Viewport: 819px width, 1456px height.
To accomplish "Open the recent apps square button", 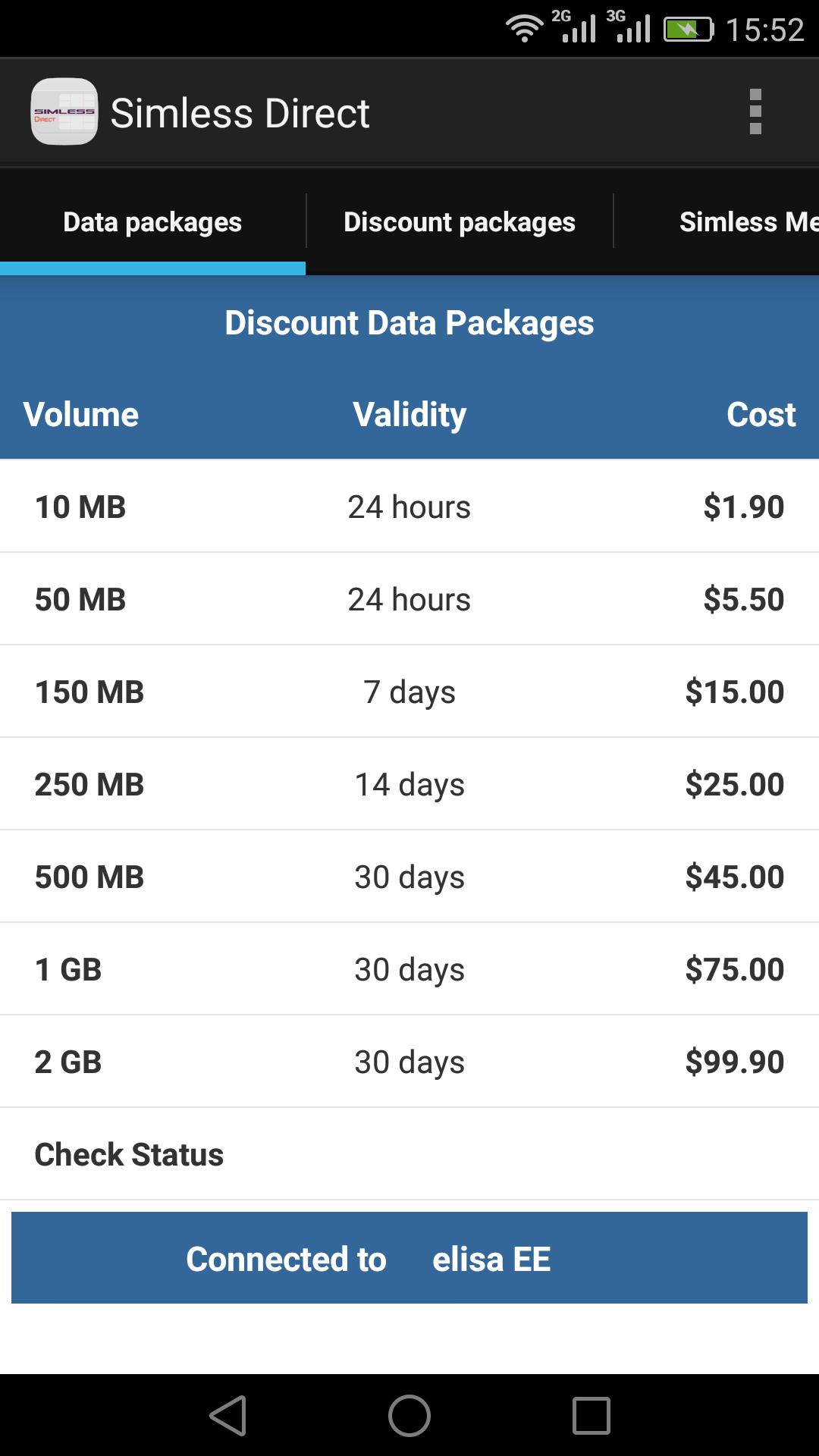I will [x=591, y=1415].
